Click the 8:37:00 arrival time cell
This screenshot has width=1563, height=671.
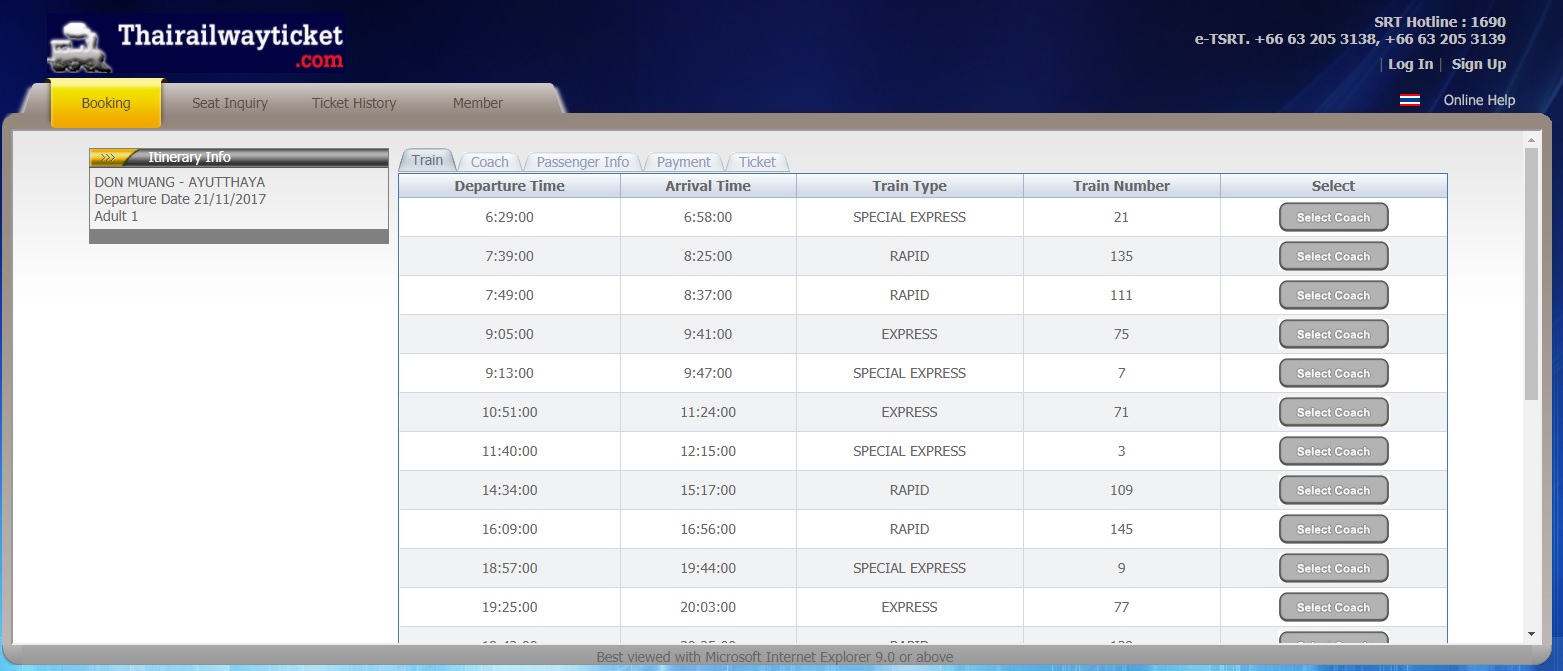point(708,295)
